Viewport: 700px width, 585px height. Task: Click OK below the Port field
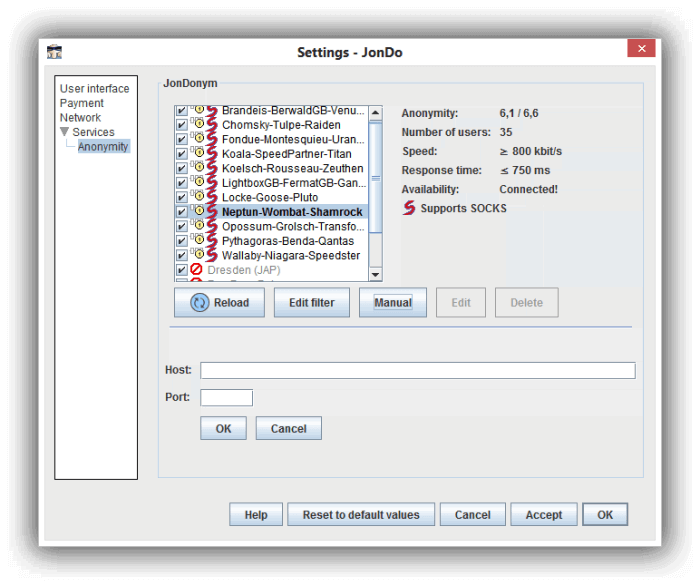tap(223, 428)
